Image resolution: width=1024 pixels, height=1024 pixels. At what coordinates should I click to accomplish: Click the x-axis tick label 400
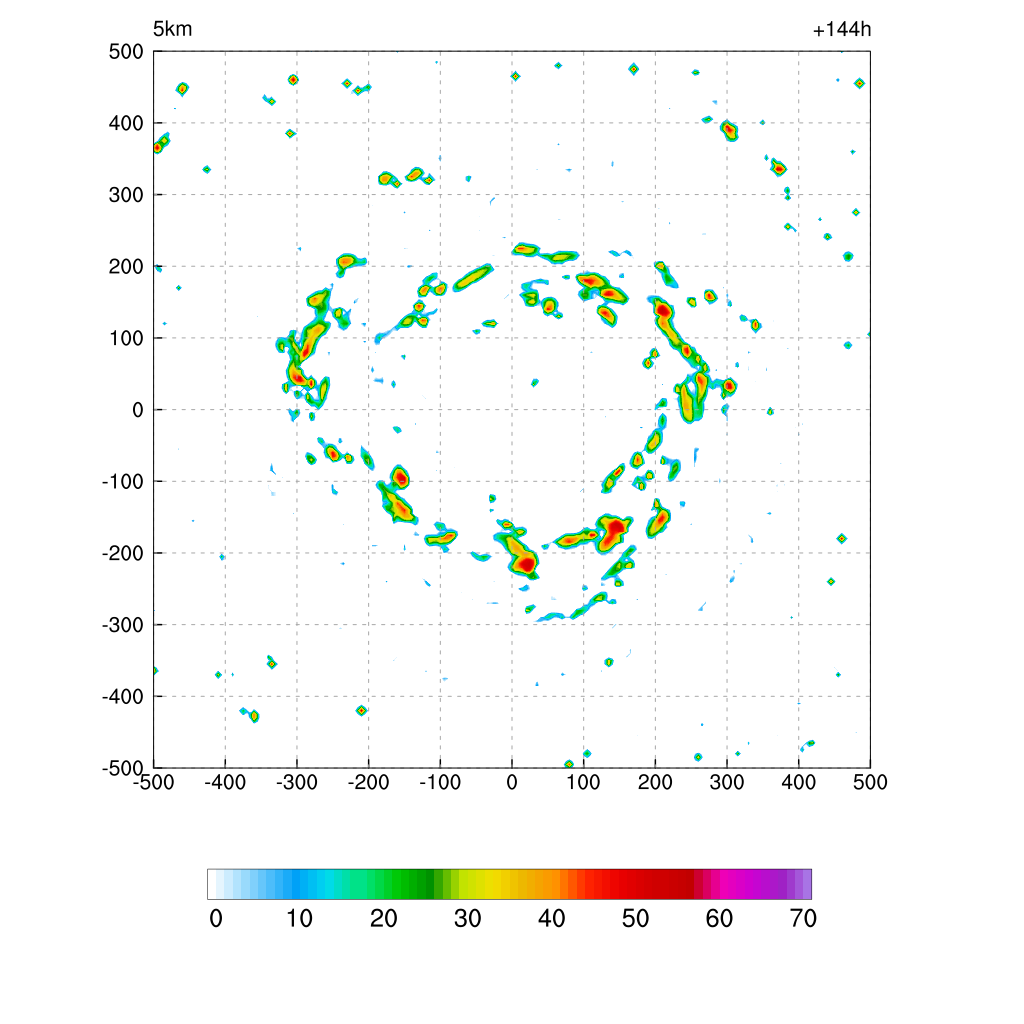point(799,782)
